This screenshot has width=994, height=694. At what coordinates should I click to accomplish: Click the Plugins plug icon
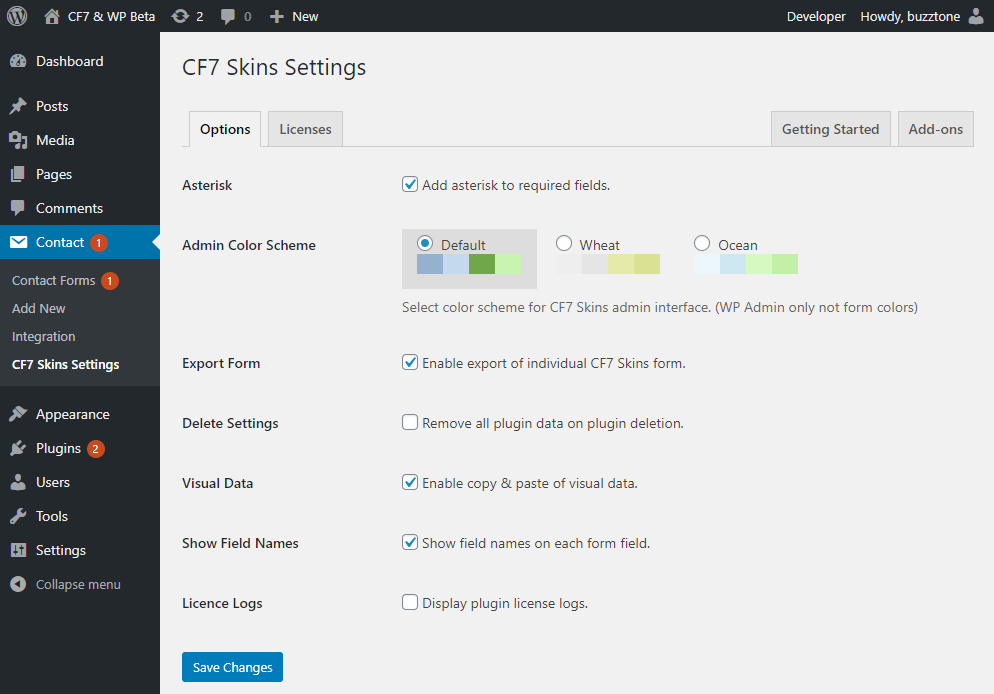coord(18,448)
